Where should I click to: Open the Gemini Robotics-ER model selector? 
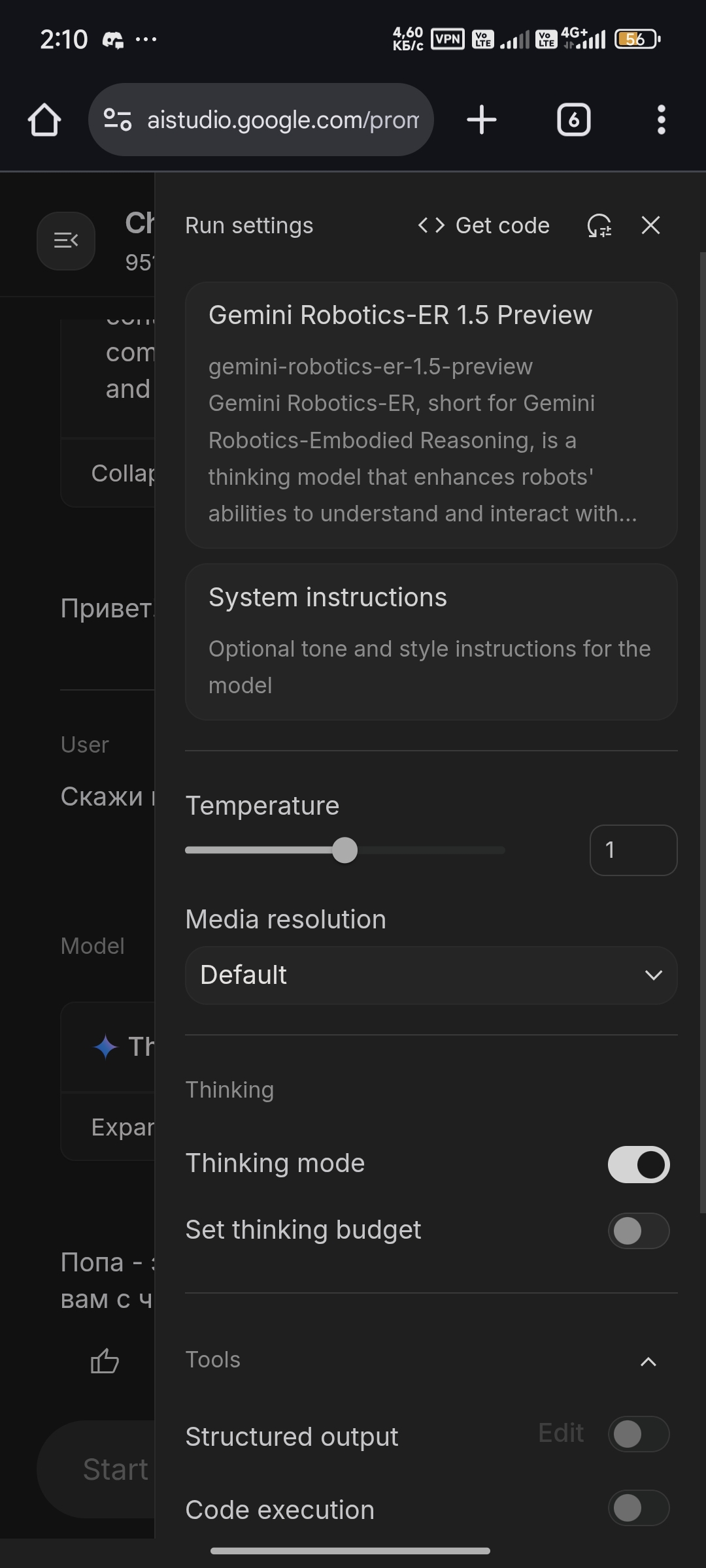coord(431,414)
